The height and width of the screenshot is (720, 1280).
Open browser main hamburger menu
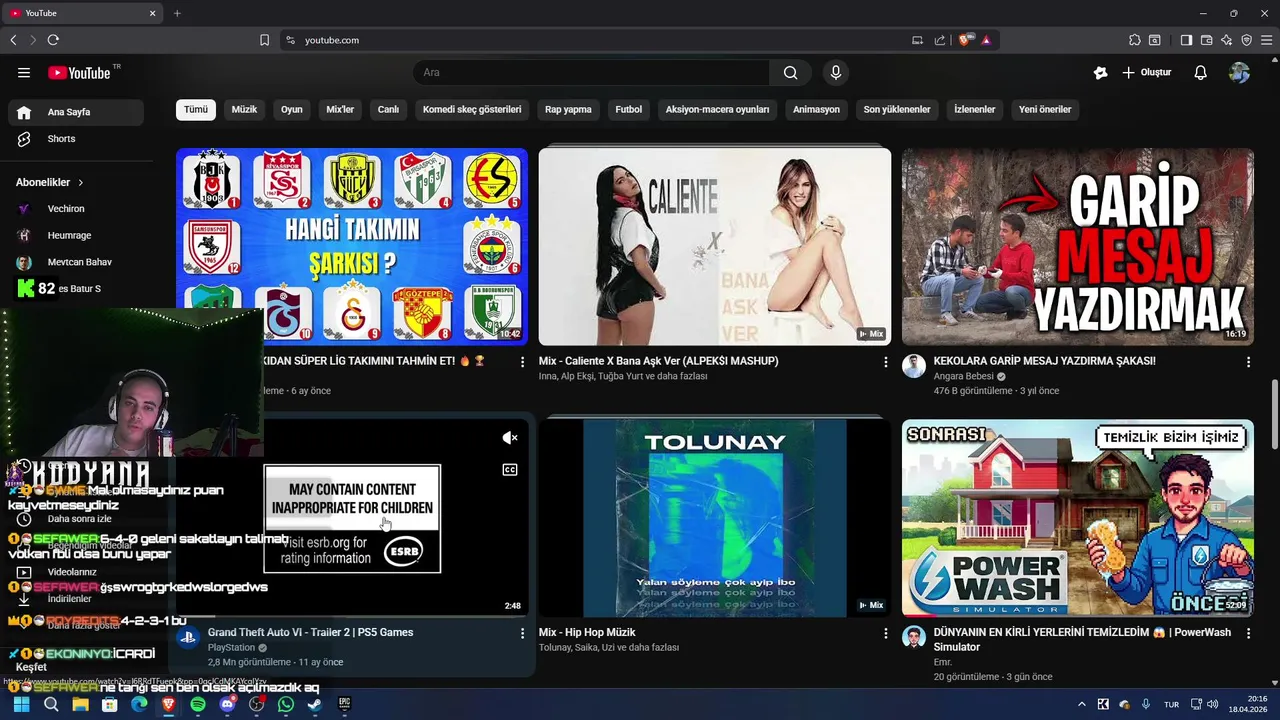[1266, 40]
